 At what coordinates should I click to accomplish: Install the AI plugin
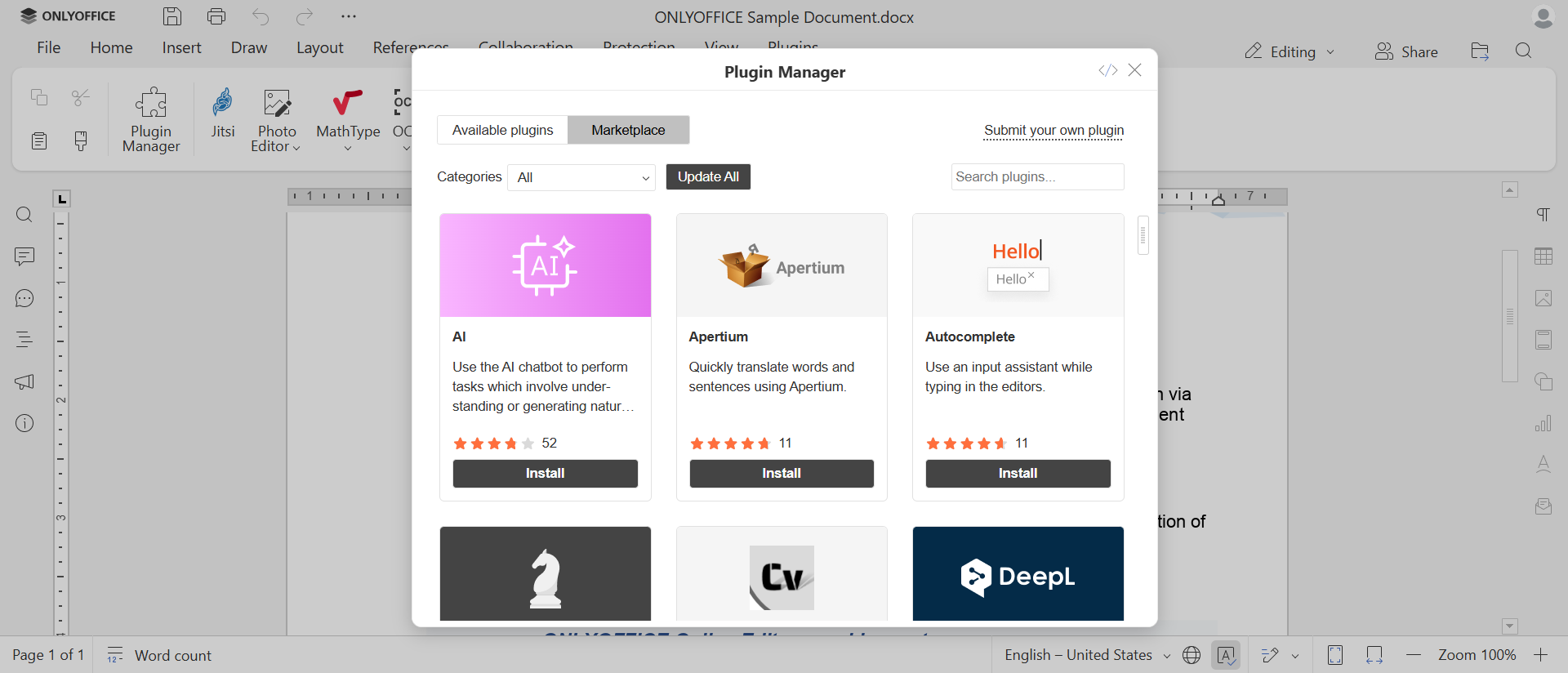(x=546, y=474)
